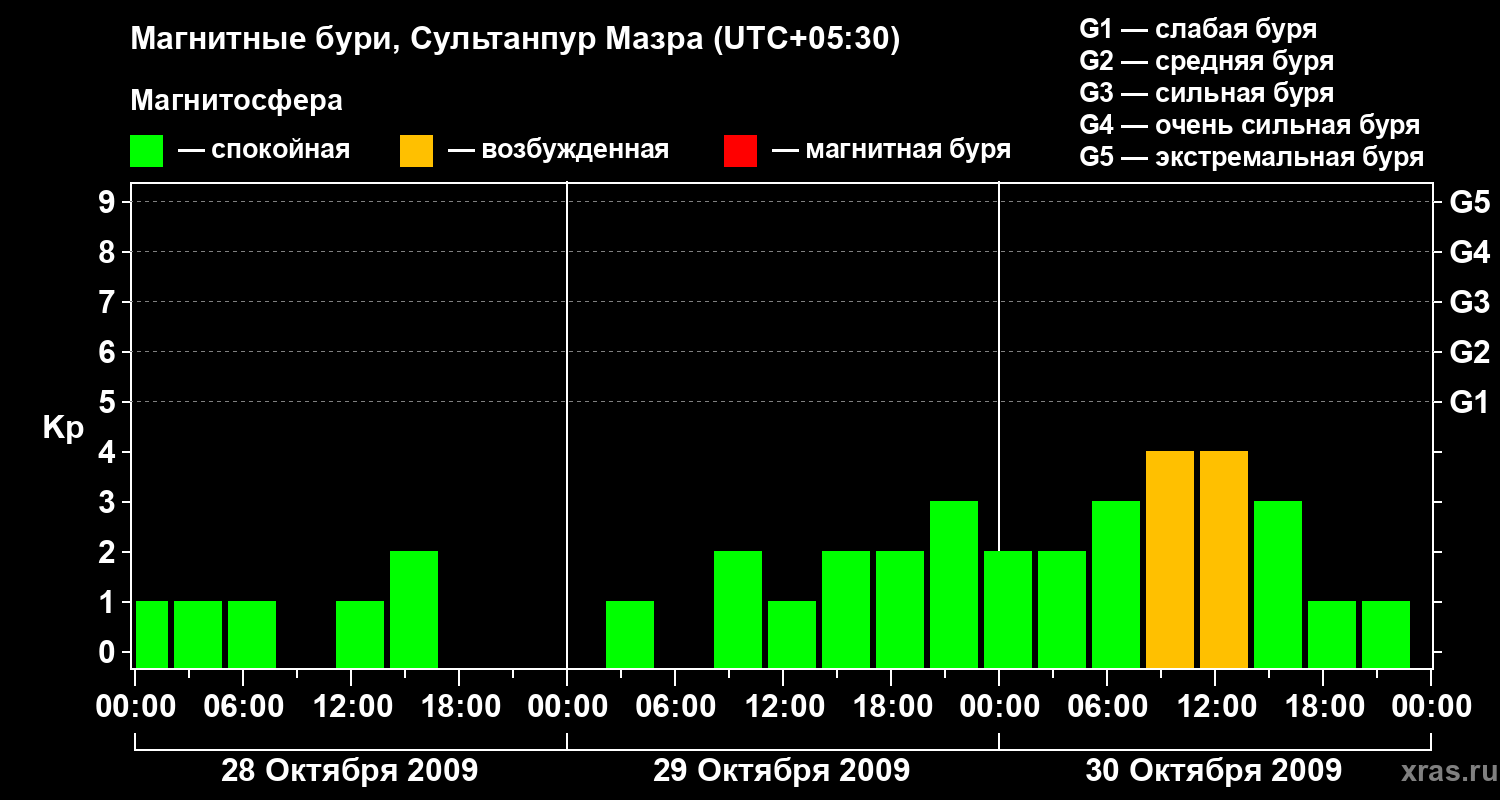Click the 'G2 — средняя буря' legend line
This screenshot has height=800, width=1500.
(x=1207, y=61)
